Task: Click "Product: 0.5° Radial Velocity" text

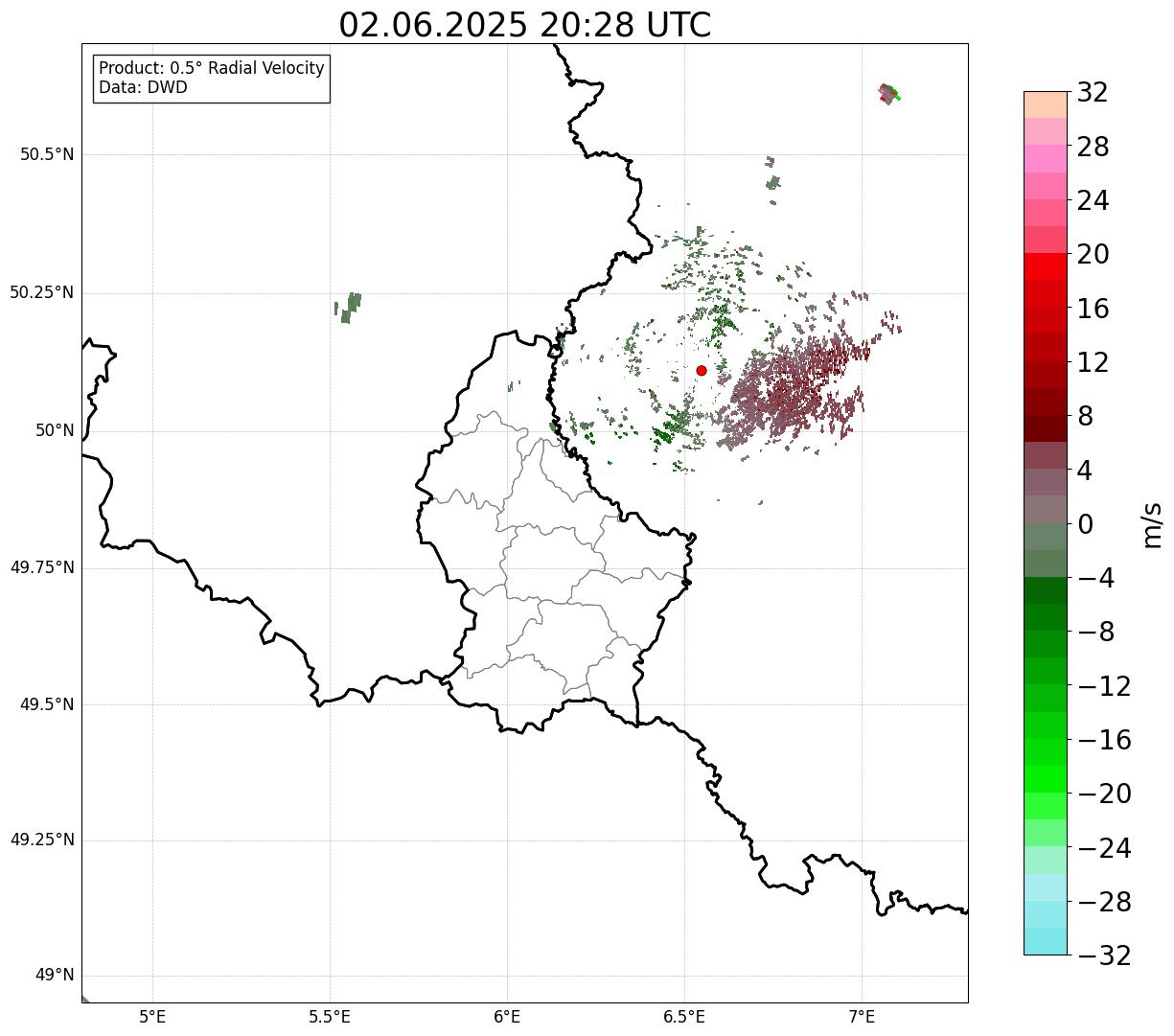Action: [x=212, y=69]
